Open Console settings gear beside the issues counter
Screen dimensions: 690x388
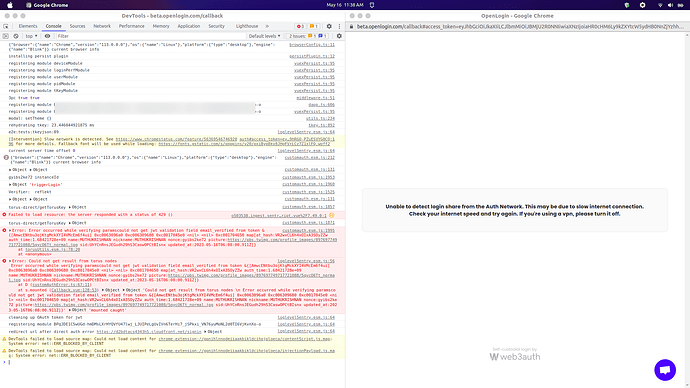339,36
